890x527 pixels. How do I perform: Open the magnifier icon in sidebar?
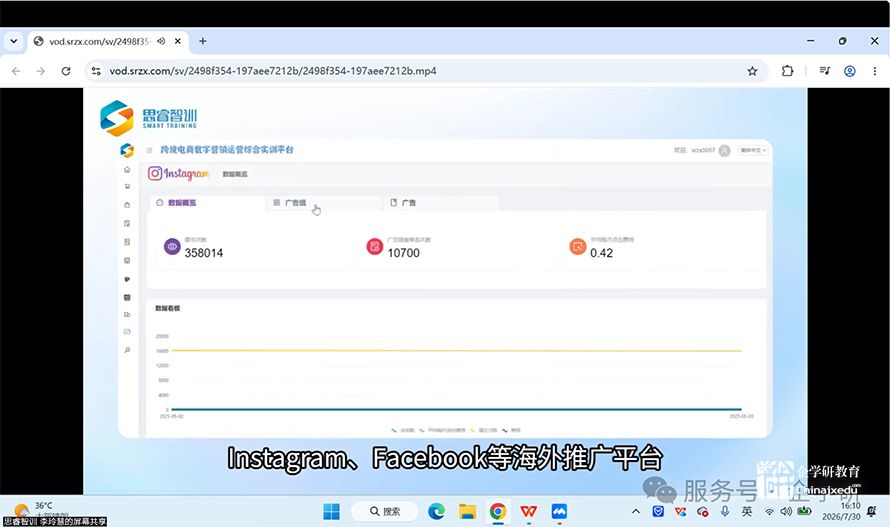click(x=127, y=350)
